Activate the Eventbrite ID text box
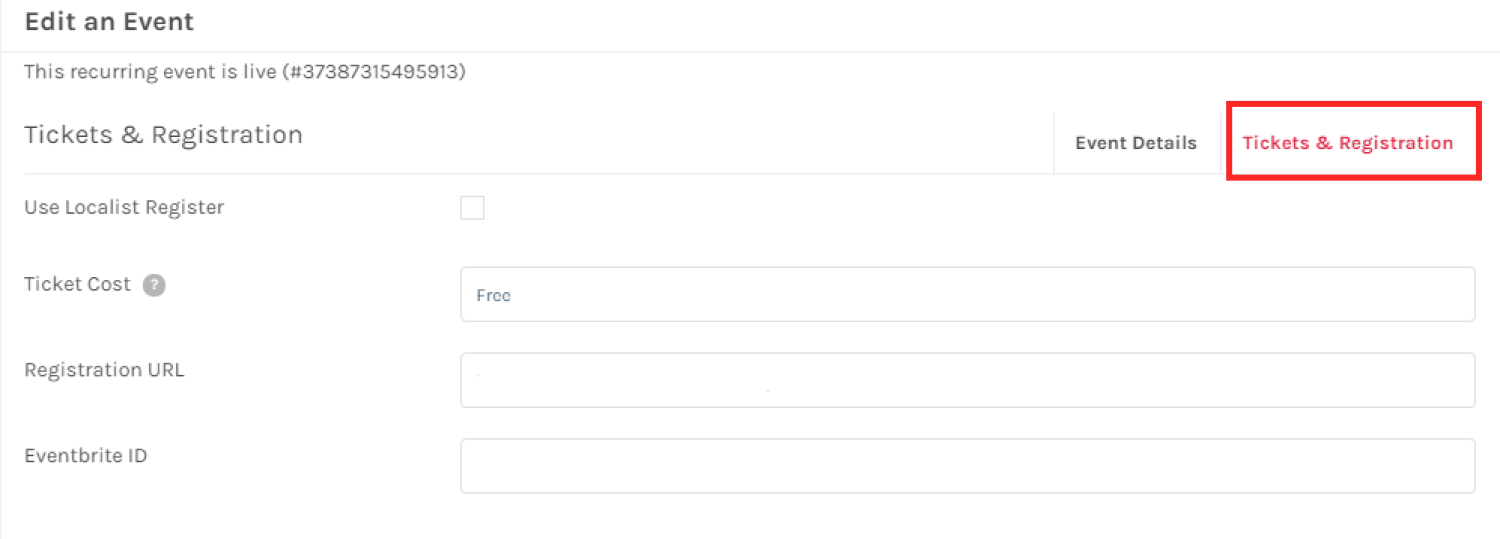The height and width of the screenshot is (539, 1500). pyautogui.click(x=967, y=466)
